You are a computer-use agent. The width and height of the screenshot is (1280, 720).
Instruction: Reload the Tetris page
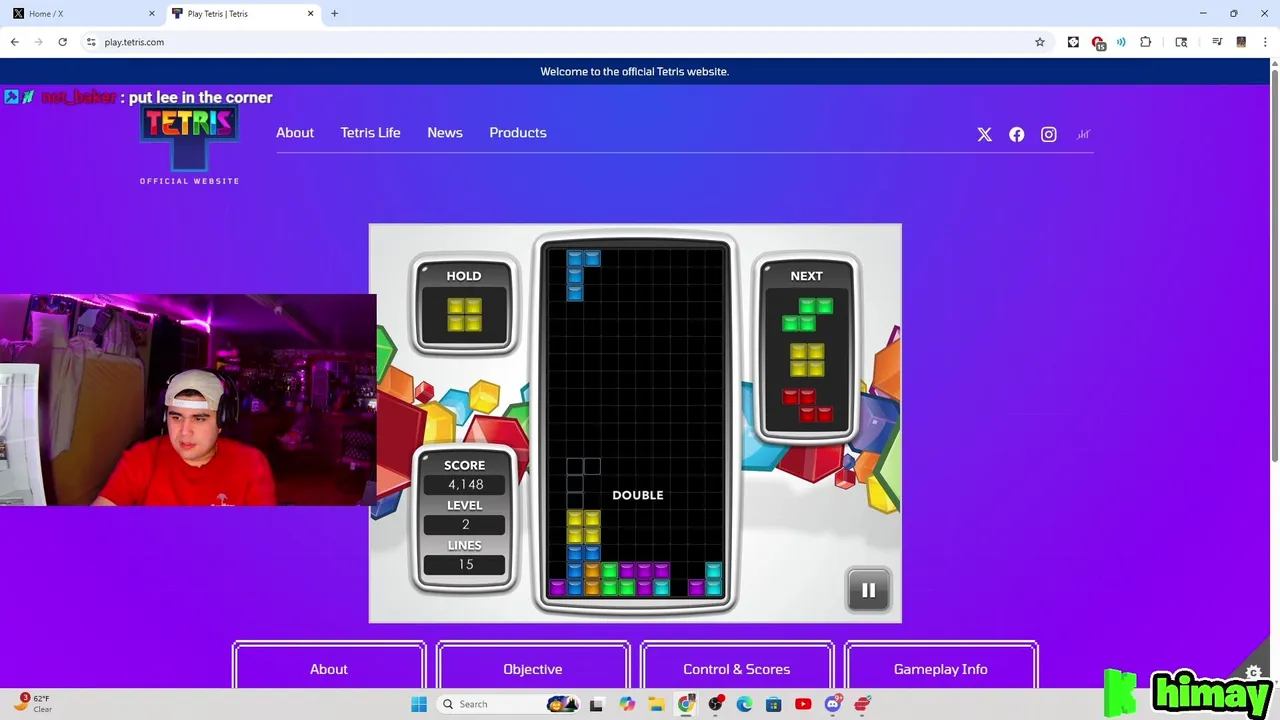62,42
